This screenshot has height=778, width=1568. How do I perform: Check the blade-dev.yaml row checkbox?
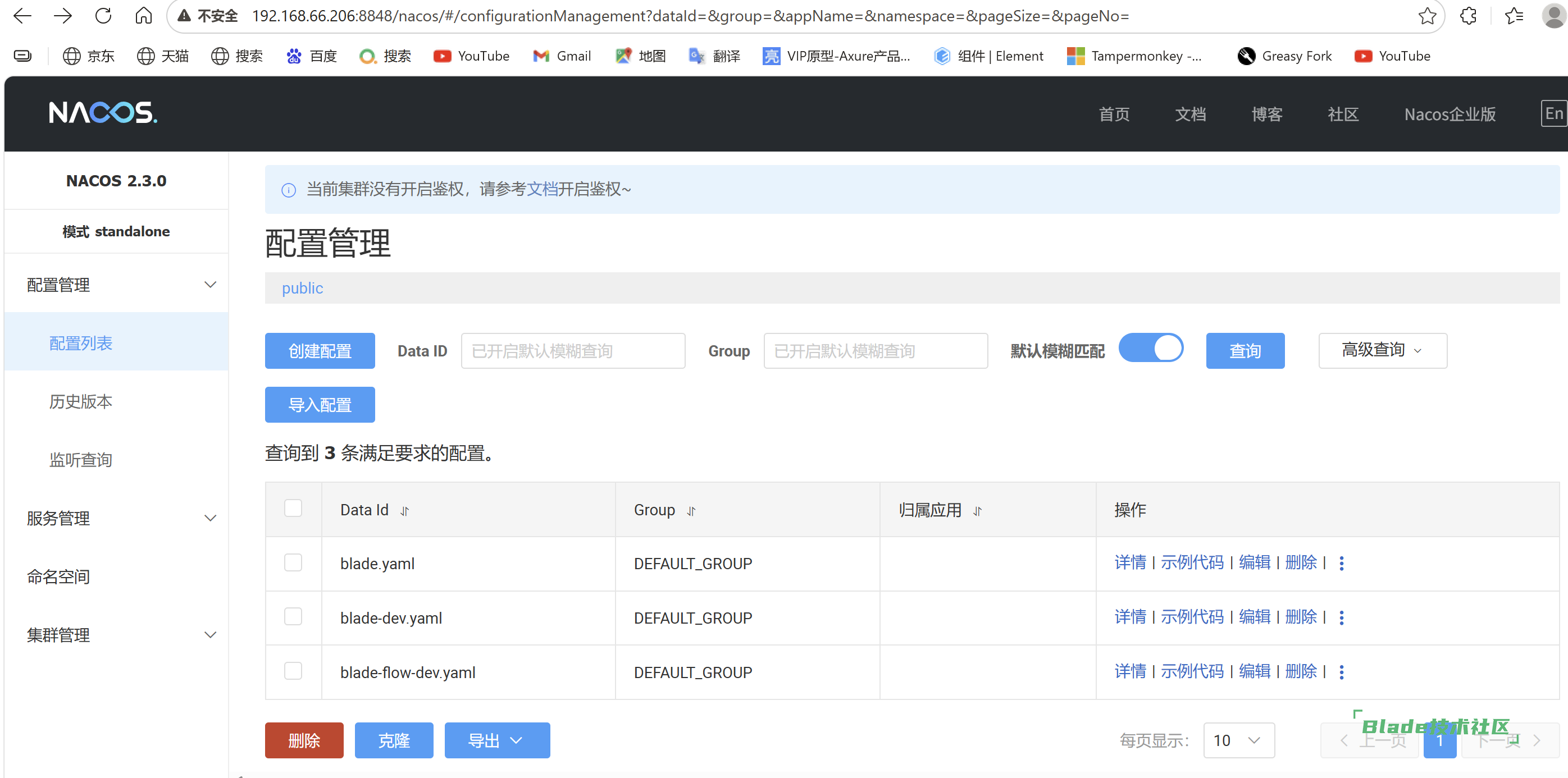coord(293,616)
